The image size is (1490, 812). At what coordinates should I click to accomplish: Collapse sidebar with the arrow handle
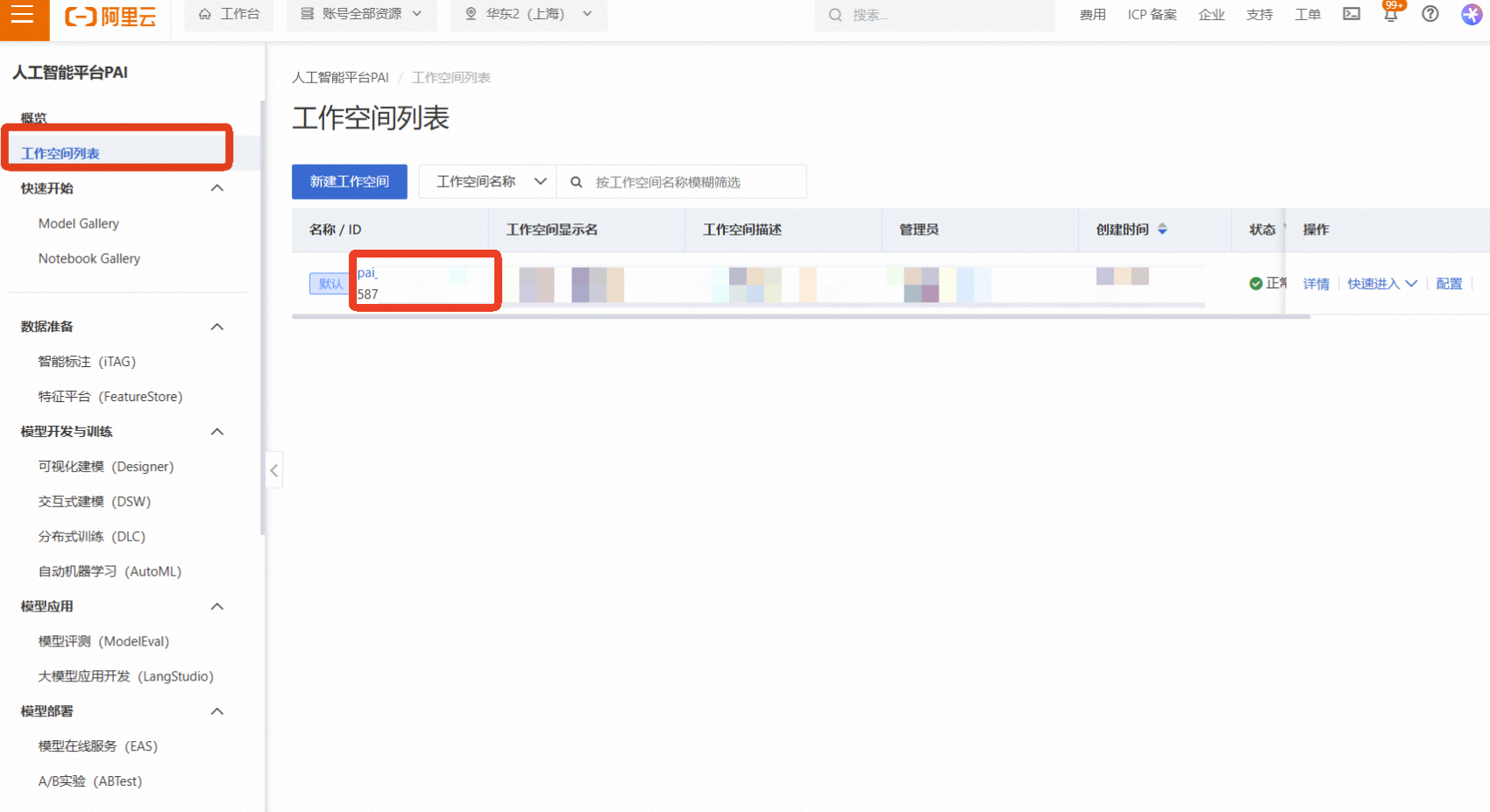[x=274, y=470]
